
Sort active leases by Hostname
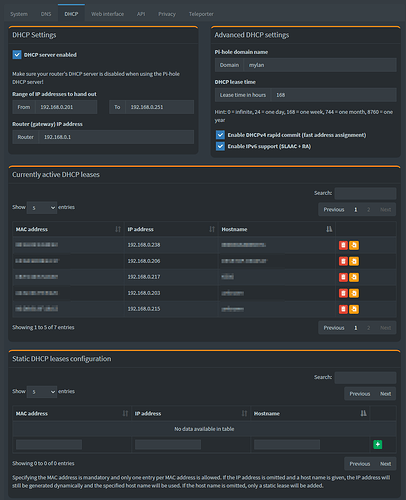(x=277, y=229)
